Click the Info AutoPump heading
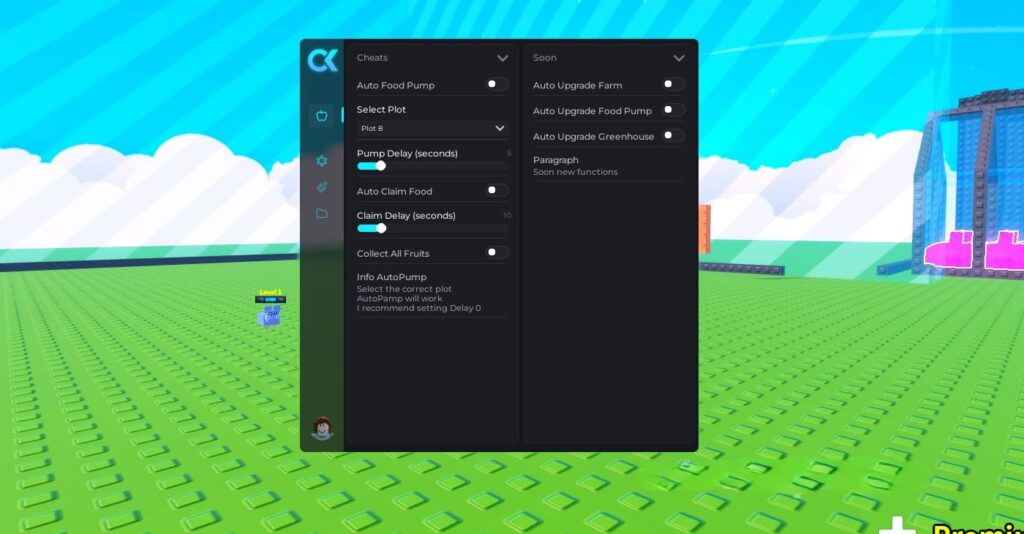 tap(391, 277)
